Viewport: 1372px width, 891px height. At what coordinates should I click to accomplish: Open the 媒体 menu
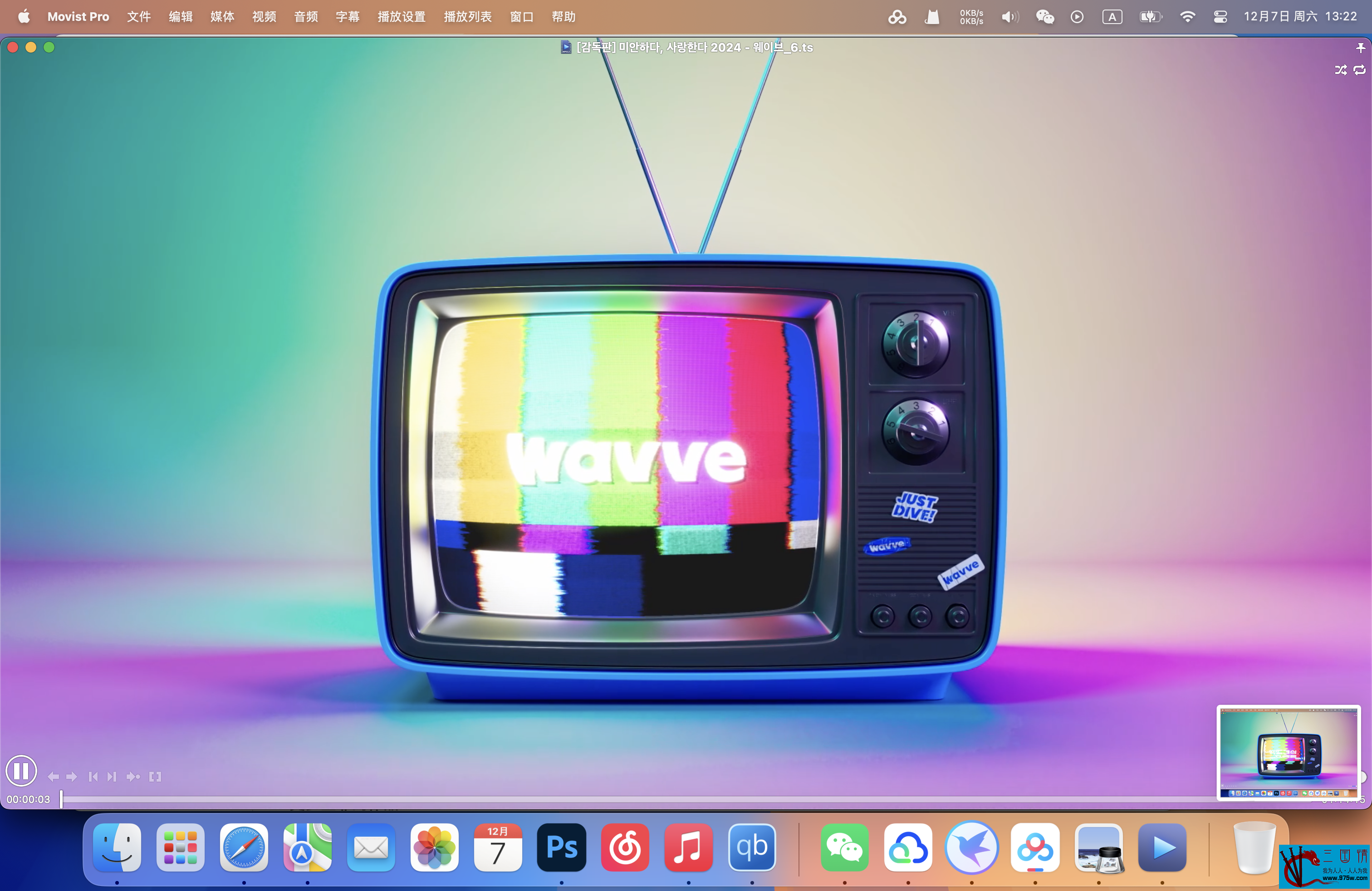[x=222, y=17]
